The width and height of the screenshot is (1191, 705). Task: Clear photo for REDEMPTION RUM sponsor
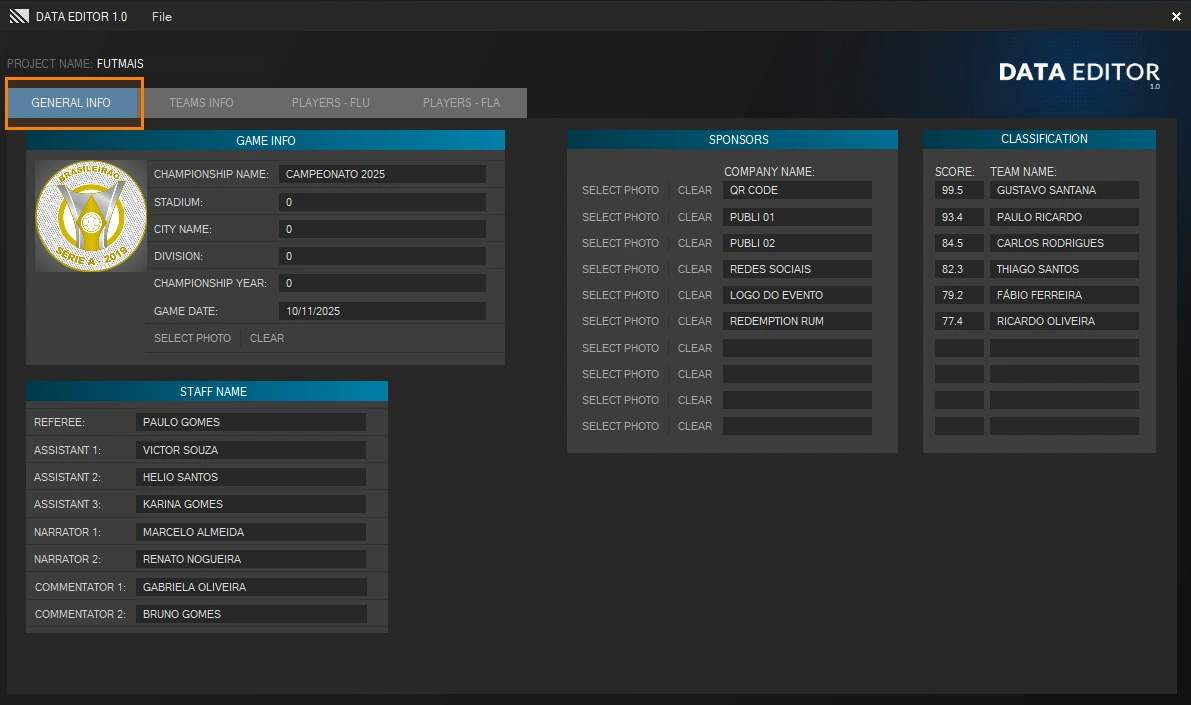point(695,321)
